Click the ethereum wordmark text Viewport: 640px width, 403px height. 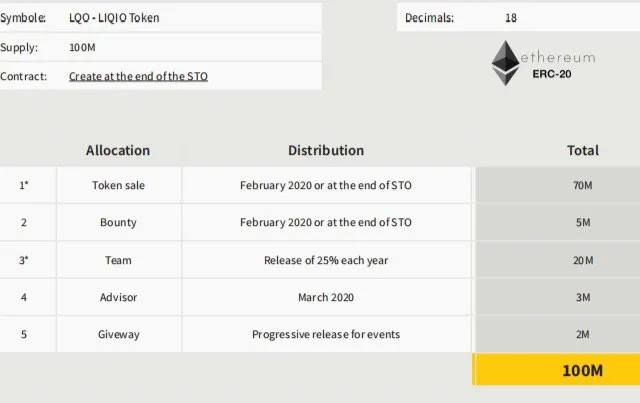pyautogui.click(x=558, y=58)
